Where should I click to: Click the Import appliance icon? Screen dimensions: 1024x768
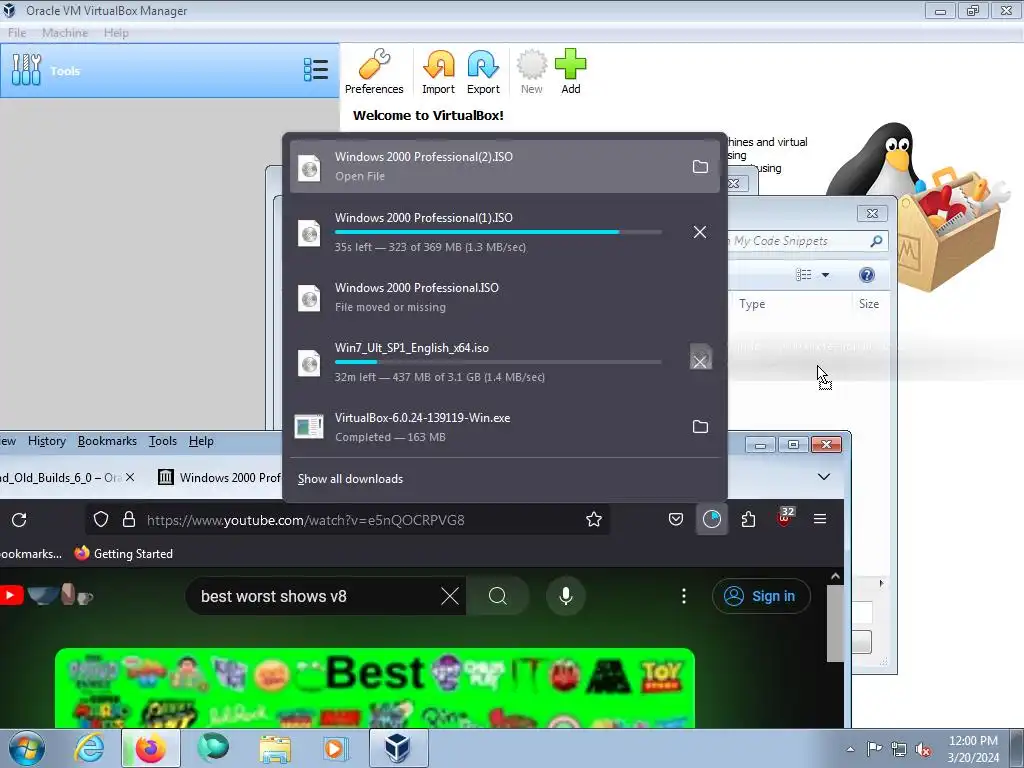(x=438, y=72)
